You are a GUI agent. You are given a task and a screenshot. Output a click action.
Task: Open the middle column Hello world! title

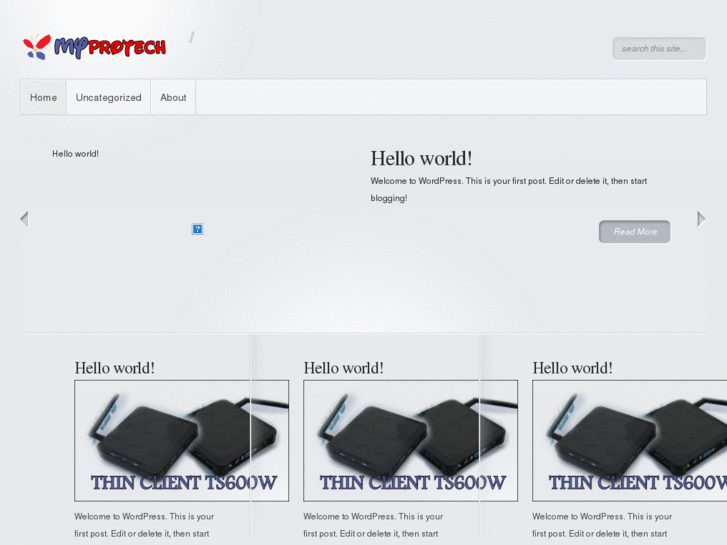pos(344,368)
